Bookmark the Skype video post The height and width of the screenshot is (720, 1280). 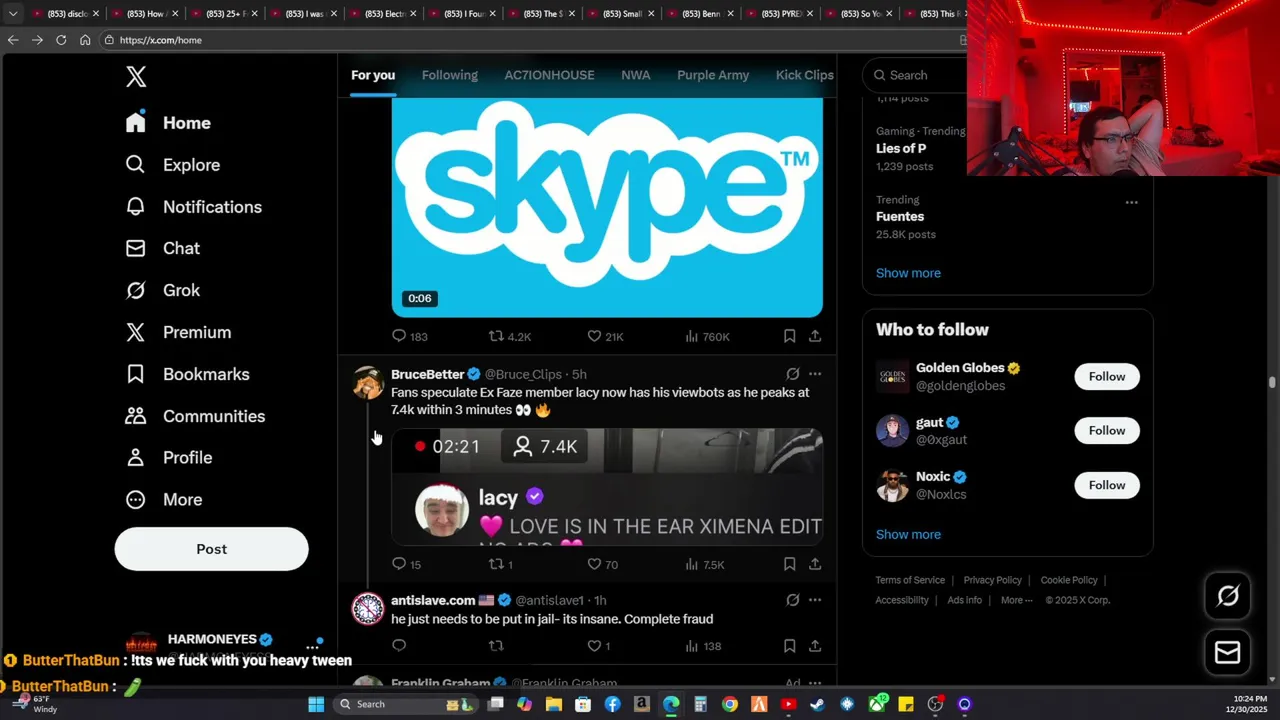789,337
